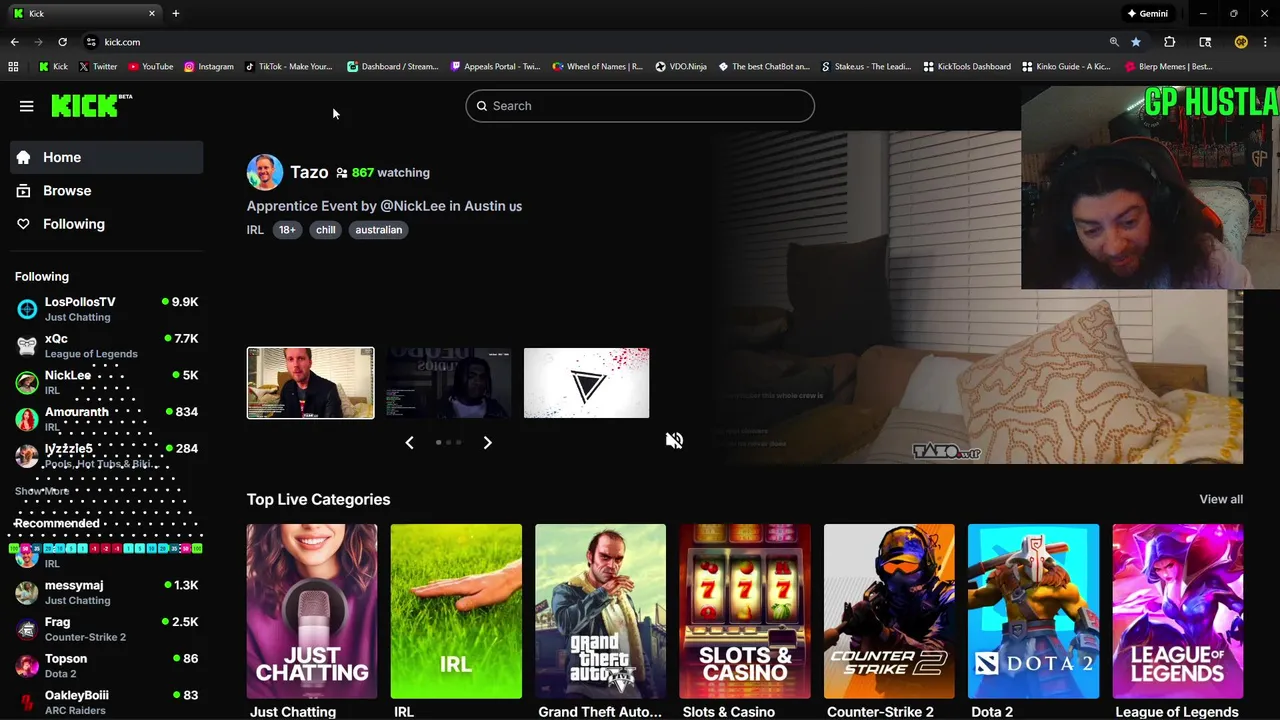Image resolution: width=1280 pixels, height=720 pixels.
Task: Open the bookmarks apps grid icon
Action: click(x=13, y=67)
